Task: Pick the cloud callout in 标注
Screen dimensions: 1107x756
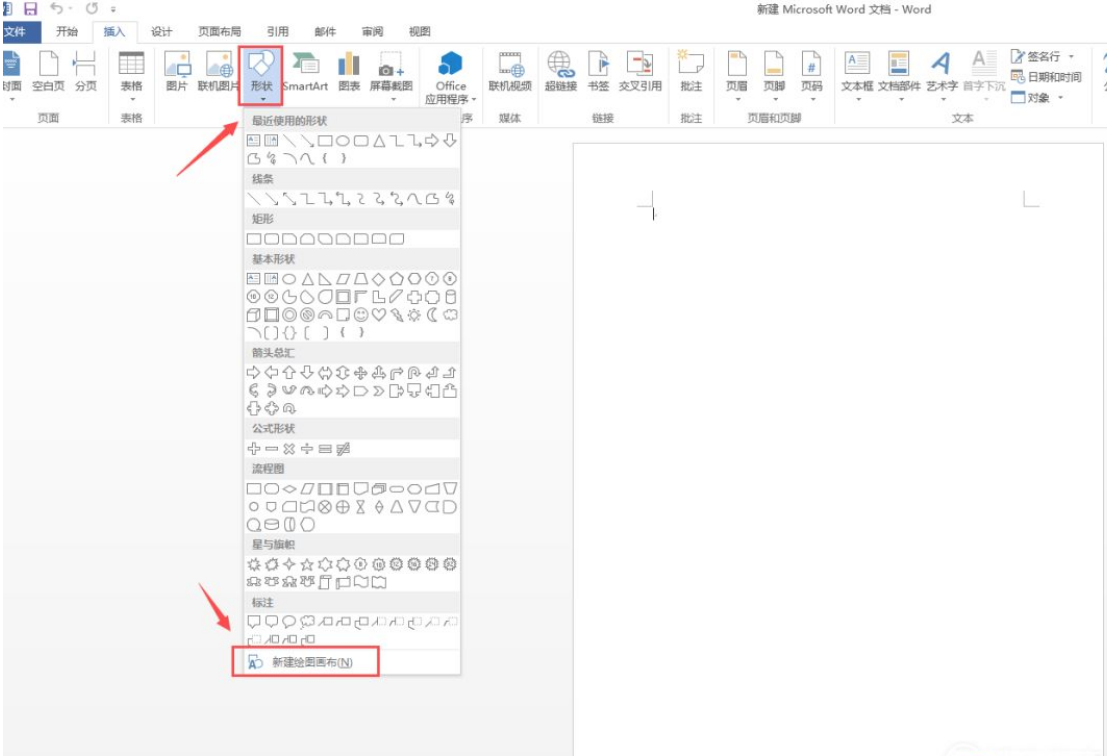Action: (307, 622)
